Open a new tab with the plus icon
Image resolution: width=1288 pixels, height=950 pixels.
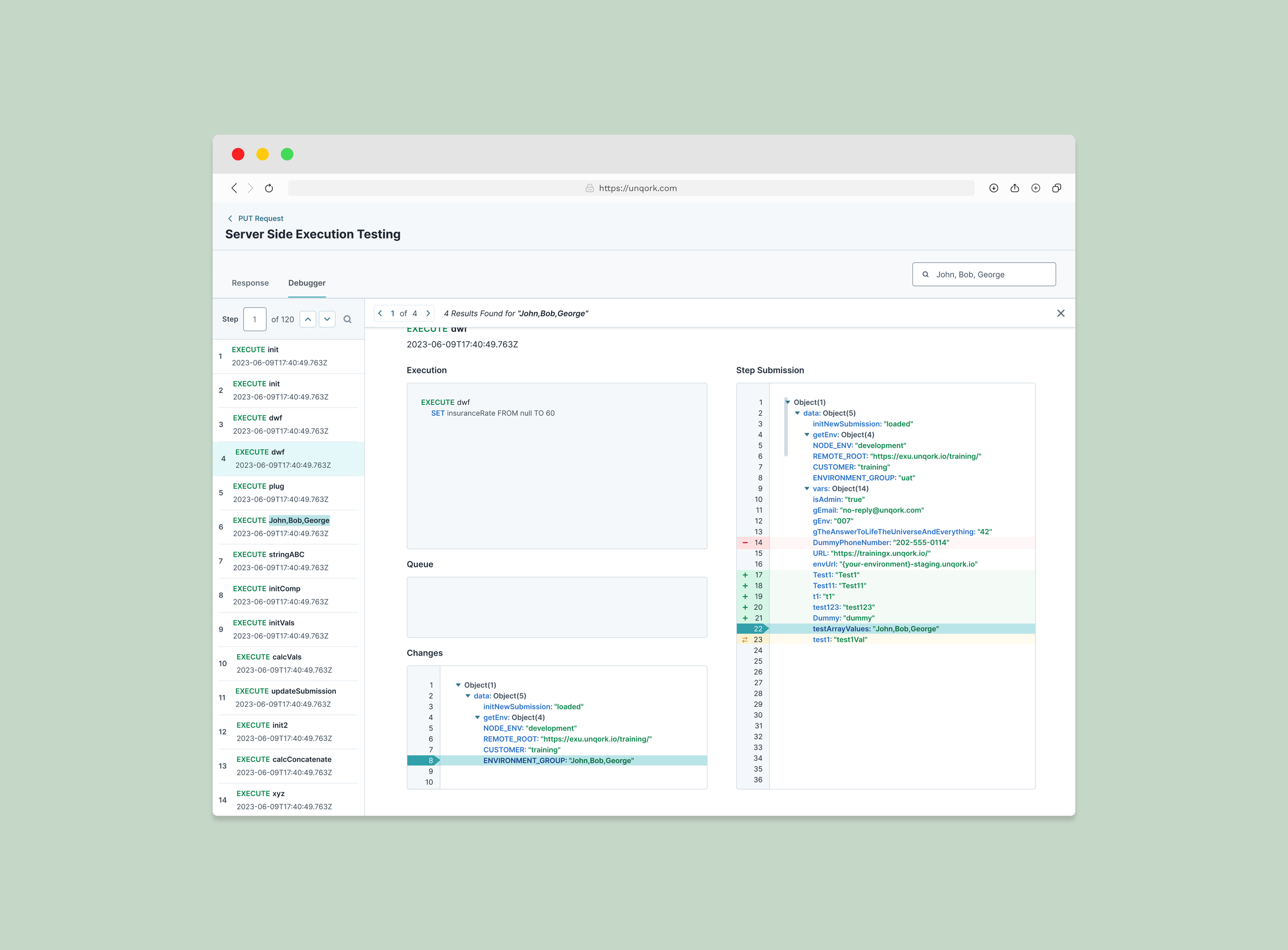pyautogui.click(x=1036, y=188)
